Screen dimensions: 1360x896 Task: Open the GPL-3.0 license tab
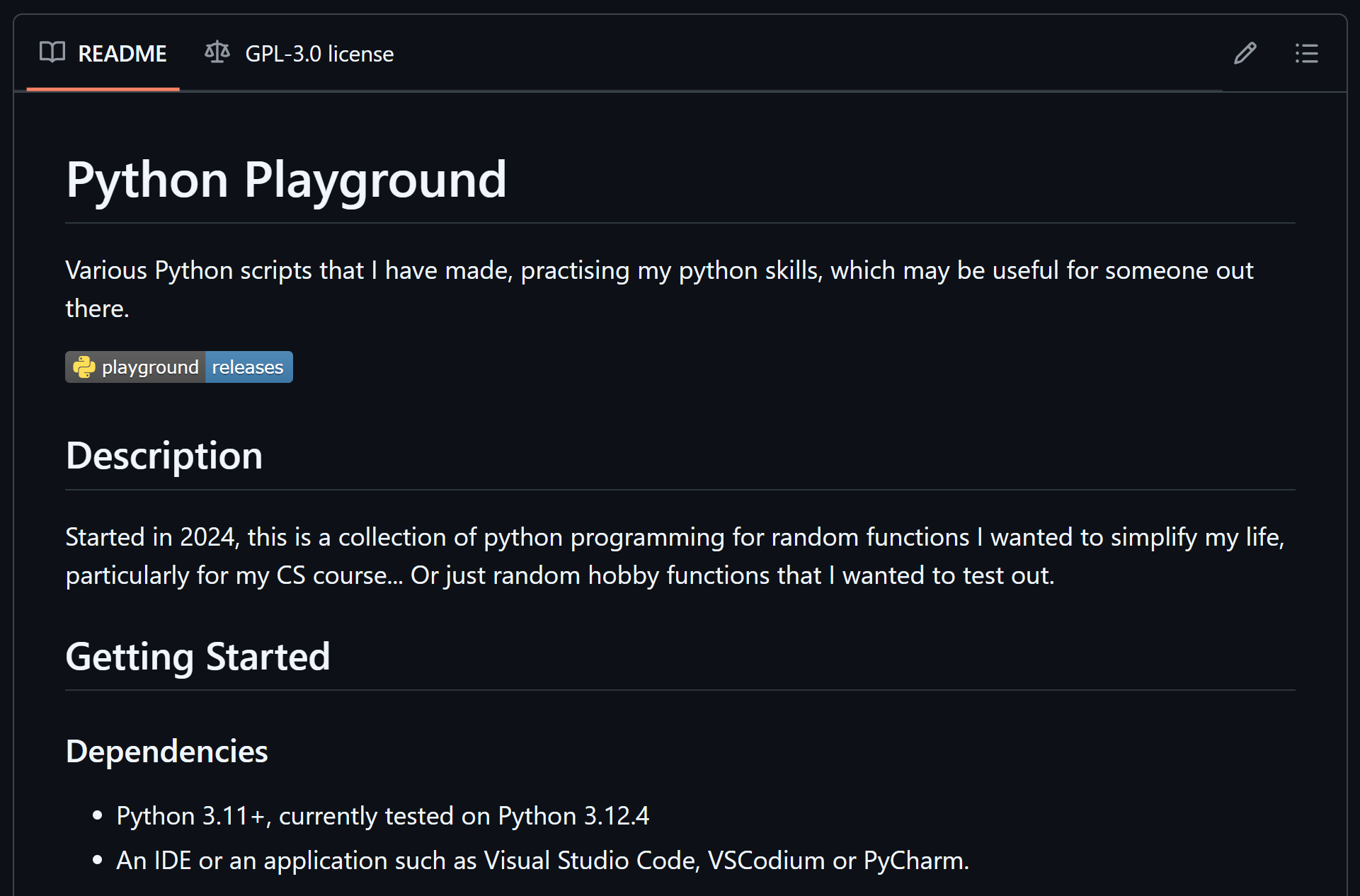(x=319, y=53)
